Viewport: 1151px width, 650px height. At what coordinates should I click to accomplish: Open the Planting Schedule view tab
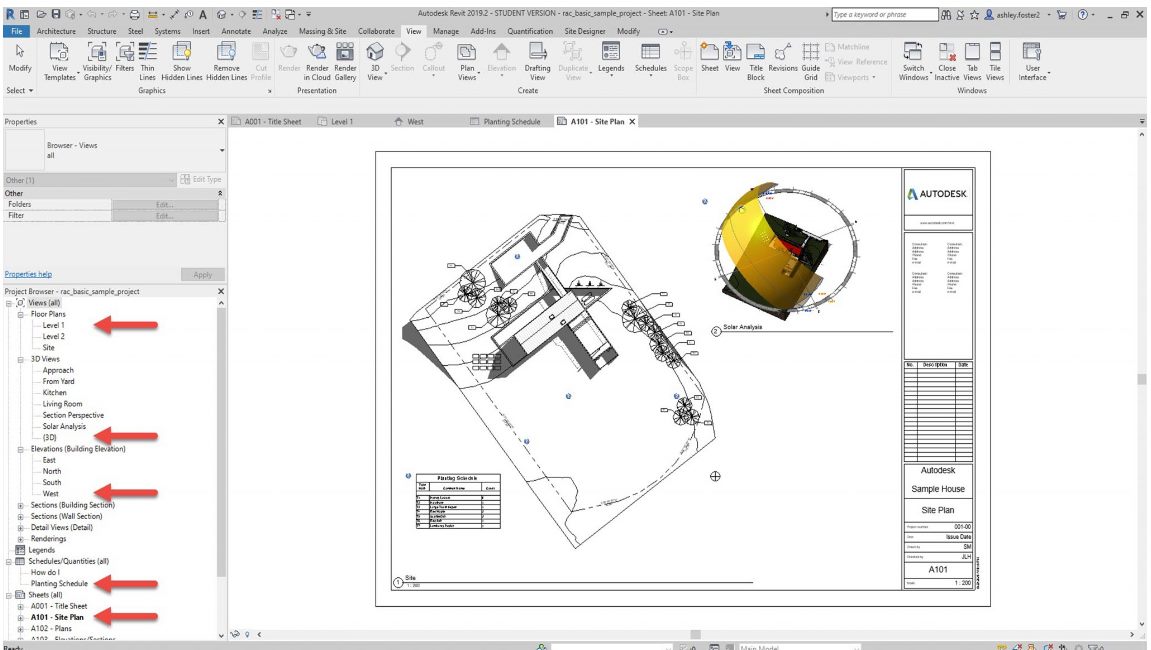click(x=504, y=122)
